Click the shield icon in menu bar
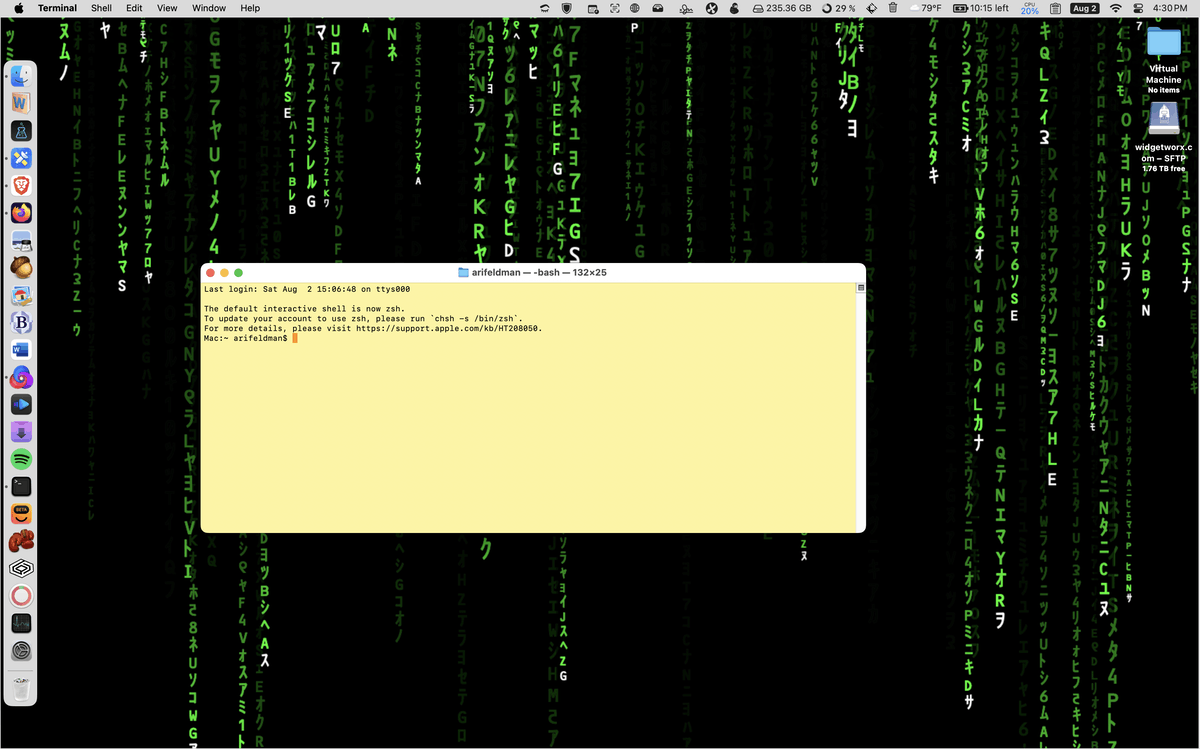 (x=567, y=8)
